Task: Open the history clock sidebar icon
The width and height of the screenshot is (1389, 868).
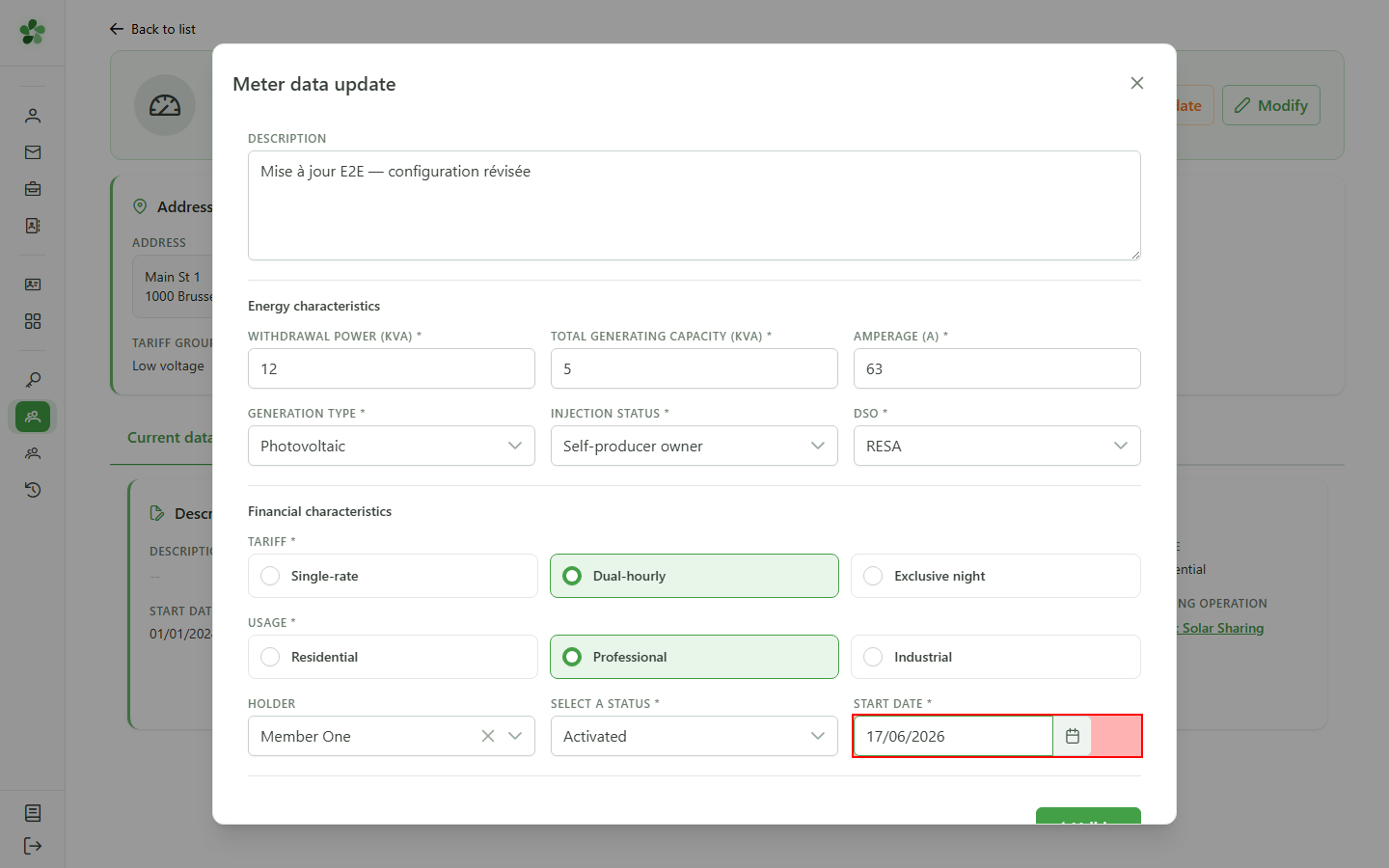Action: (x=33, y=490)
